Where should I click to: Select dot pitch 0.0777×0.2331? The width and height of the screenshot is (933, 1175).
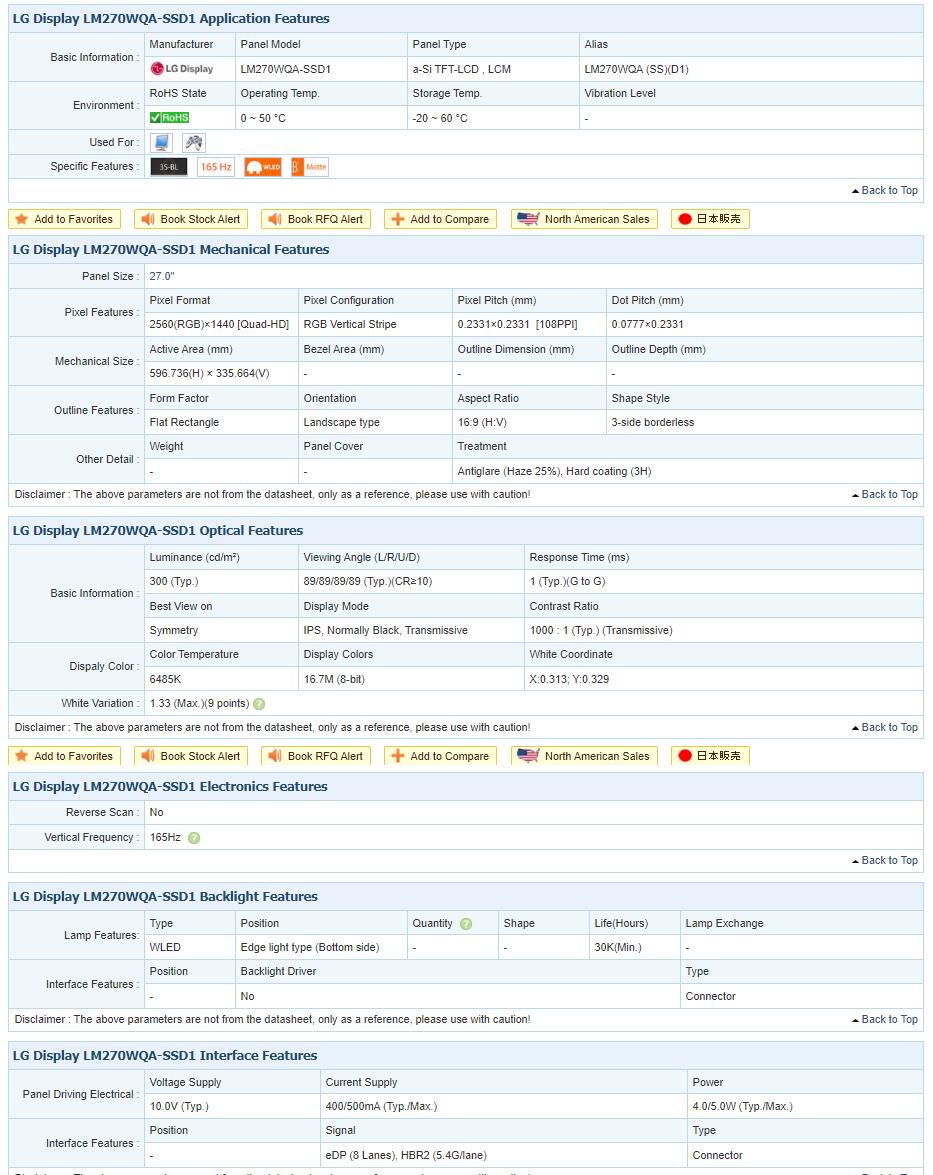click(x=647, y=324)
